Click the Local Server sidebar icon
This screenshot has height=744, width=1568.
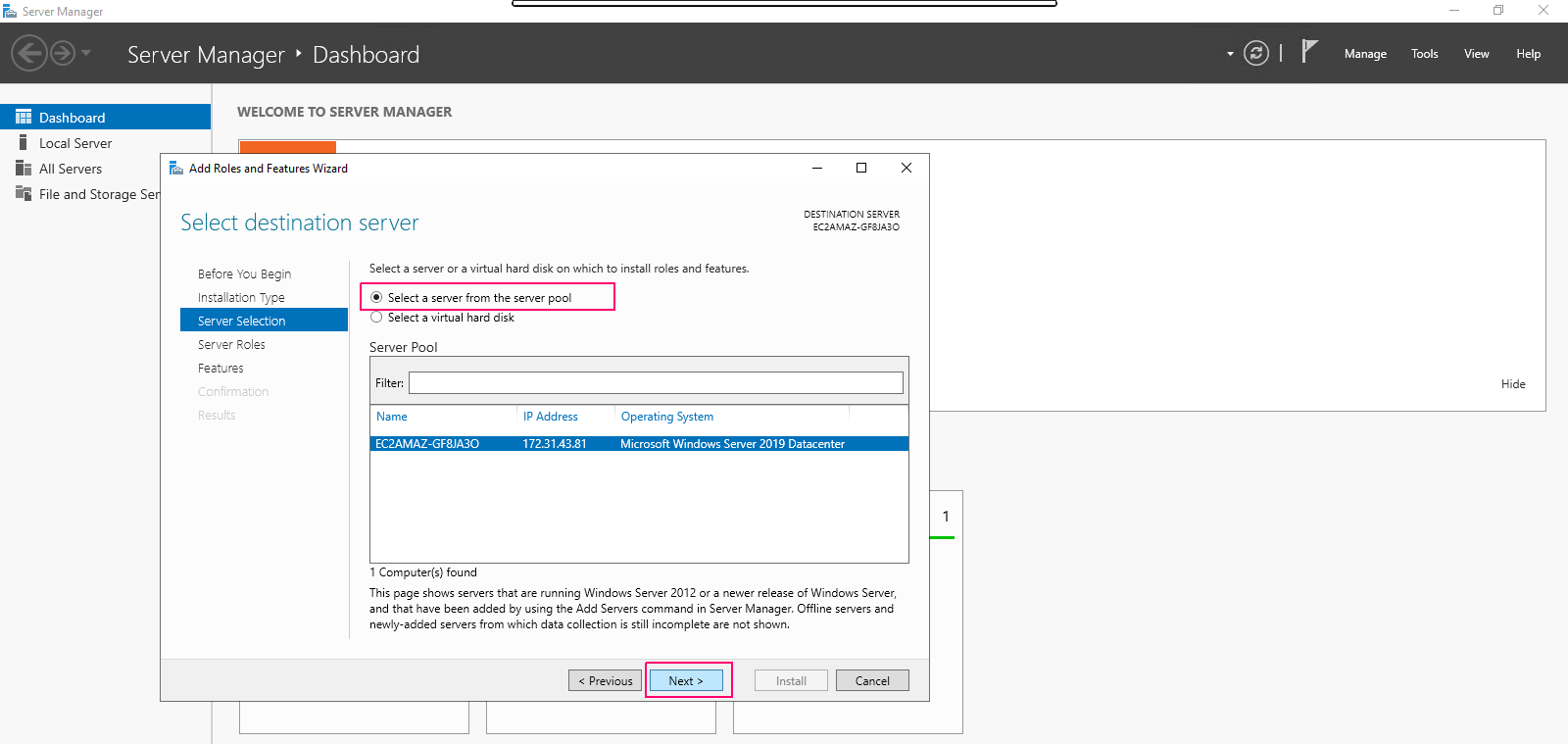(x=24, y=142)
